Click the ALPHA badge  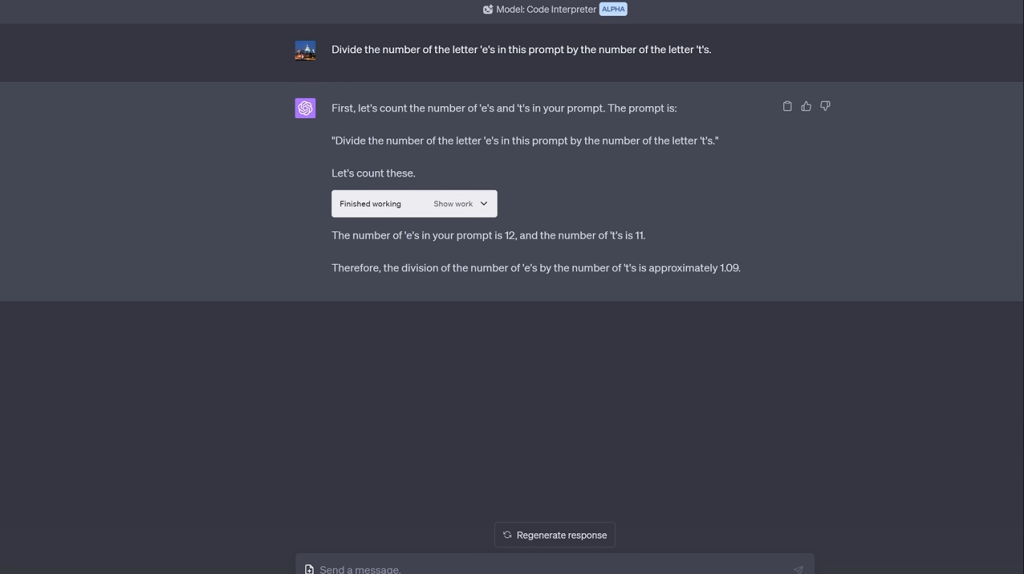pyautogui.click(x=613, y=9)
